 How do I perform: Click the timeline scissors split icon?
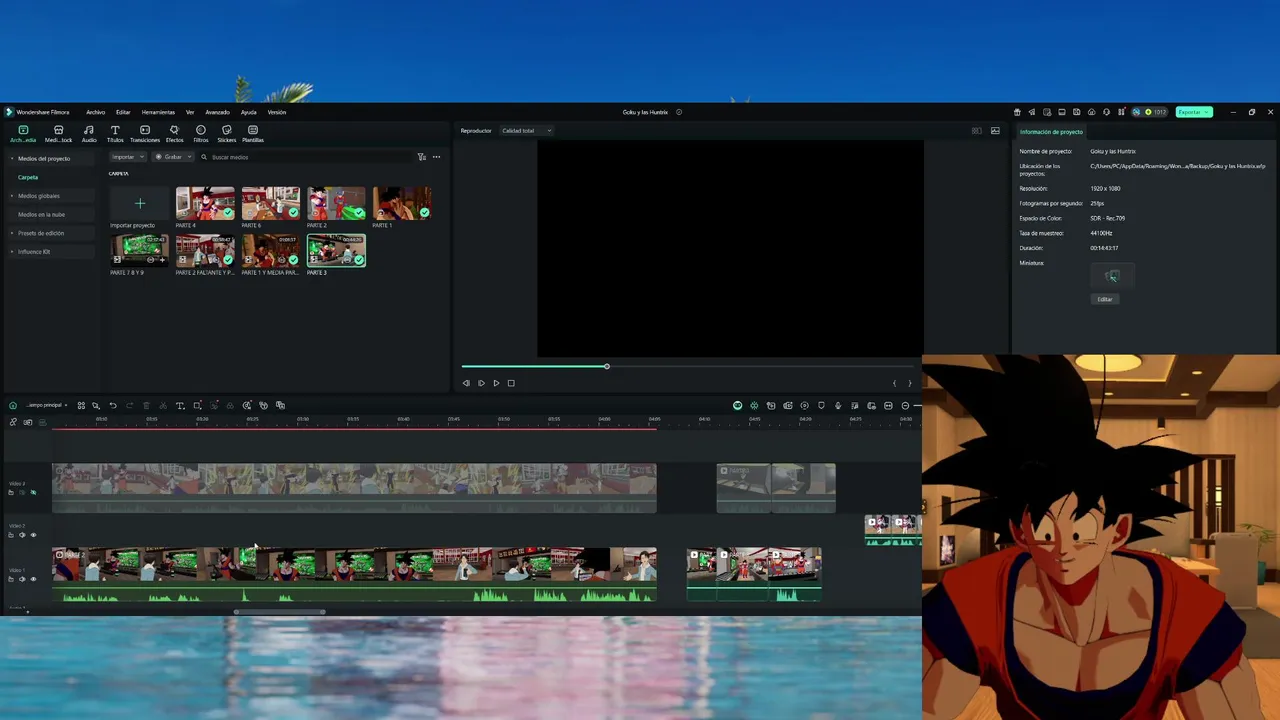click(163, 405)
